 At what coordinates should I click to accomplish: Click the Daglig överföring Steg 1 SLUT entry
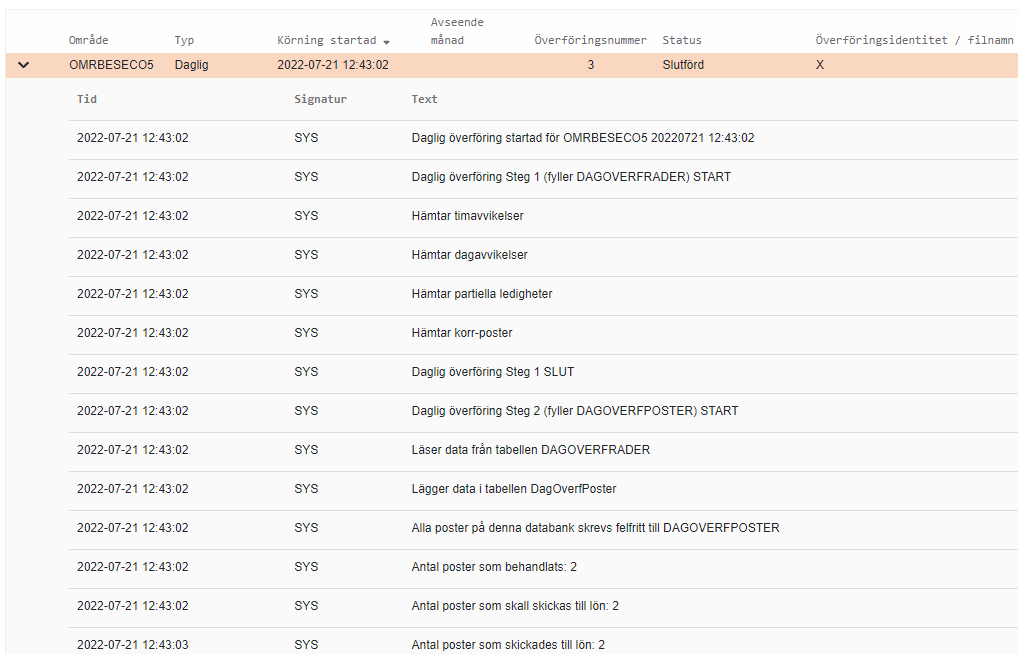492,372
